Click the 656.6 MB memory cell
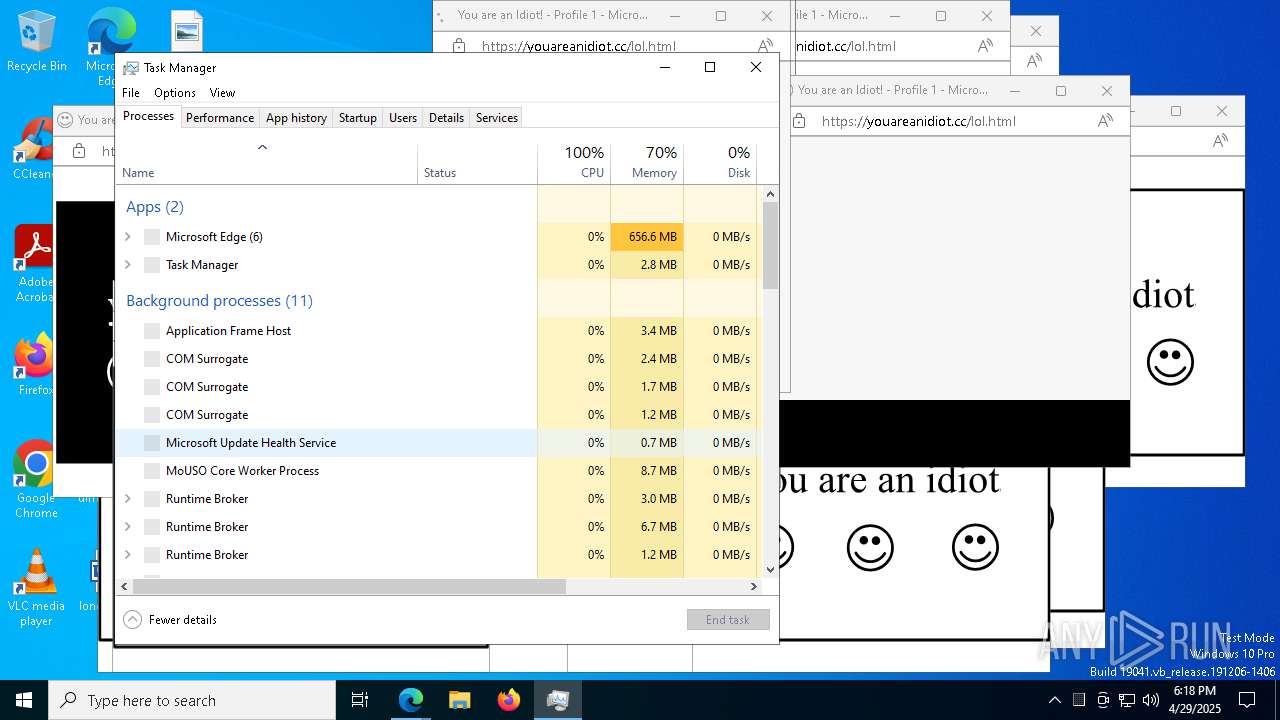 coord(647,237)
